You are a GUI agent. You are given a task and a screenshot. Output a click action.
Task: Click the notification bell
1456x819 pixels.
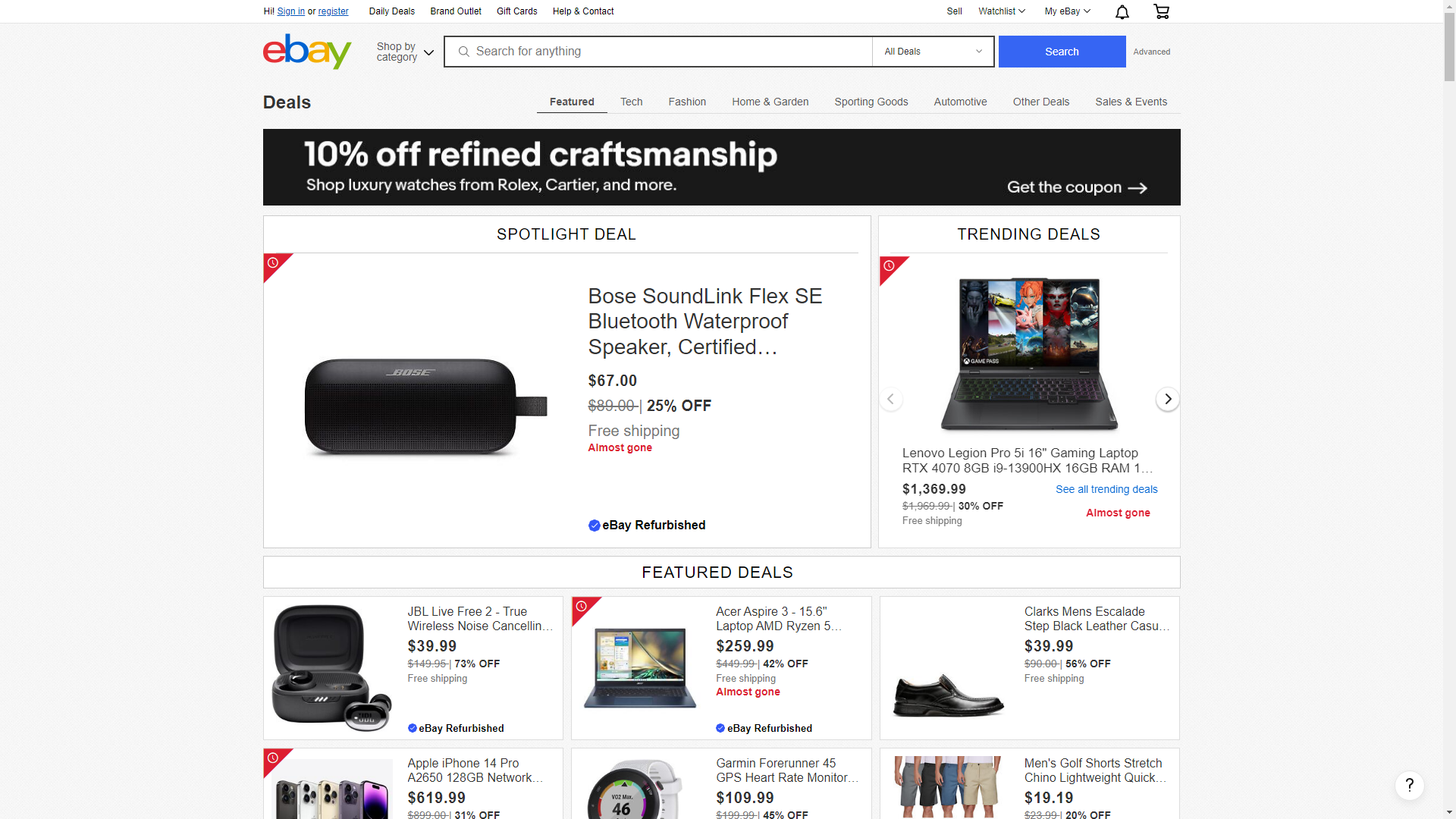point(1122,11)
